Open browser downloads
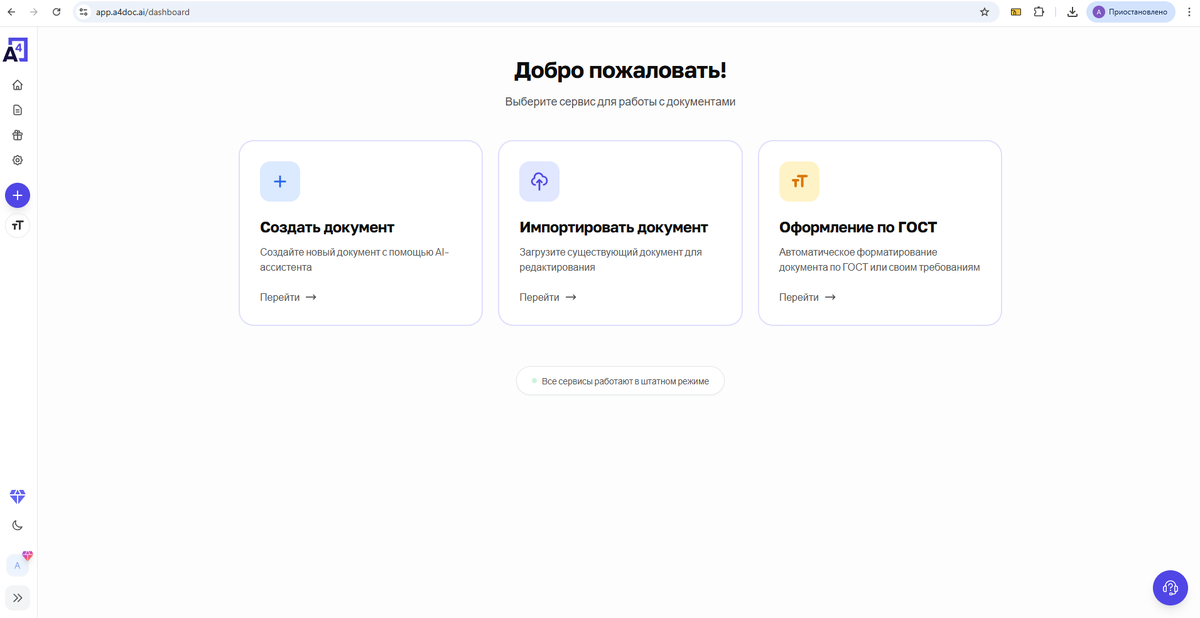This screenshot has height=618, width=1200. pos(1072,12)
